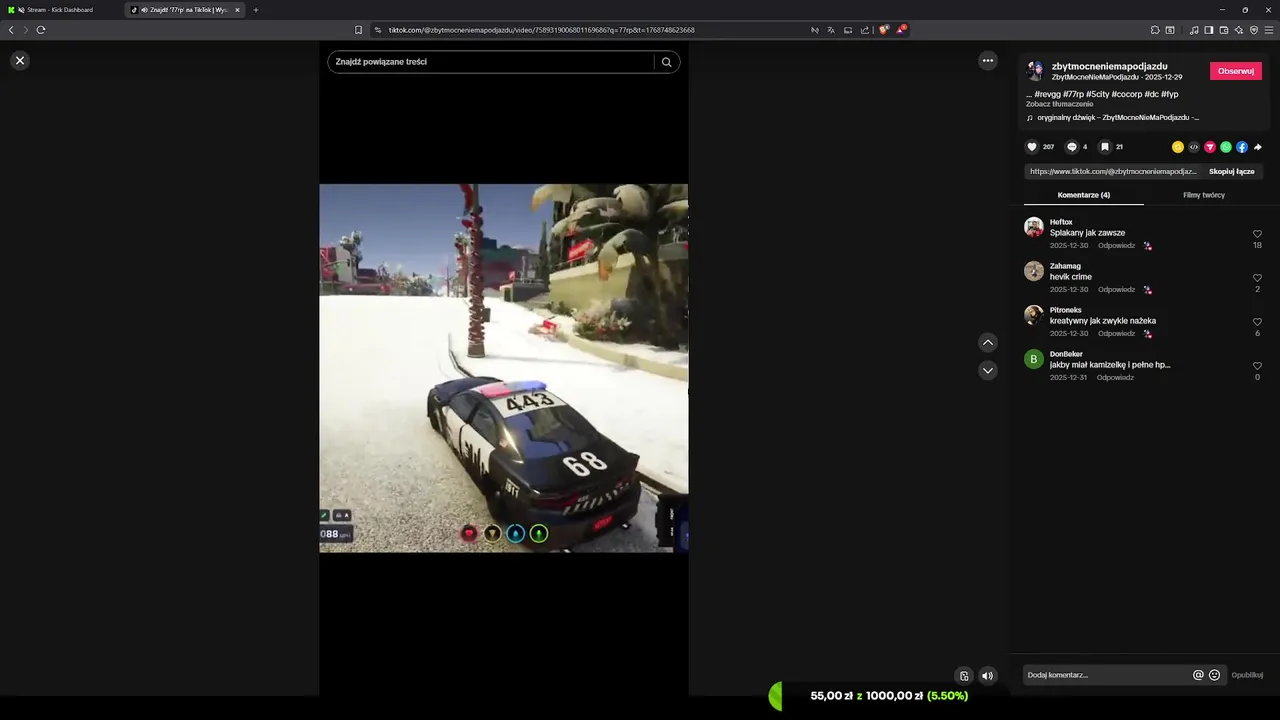The width and height of the screenshot is (1280, 720).
Task: Click the bookmark icon in address bar
Action: [359, 30]
